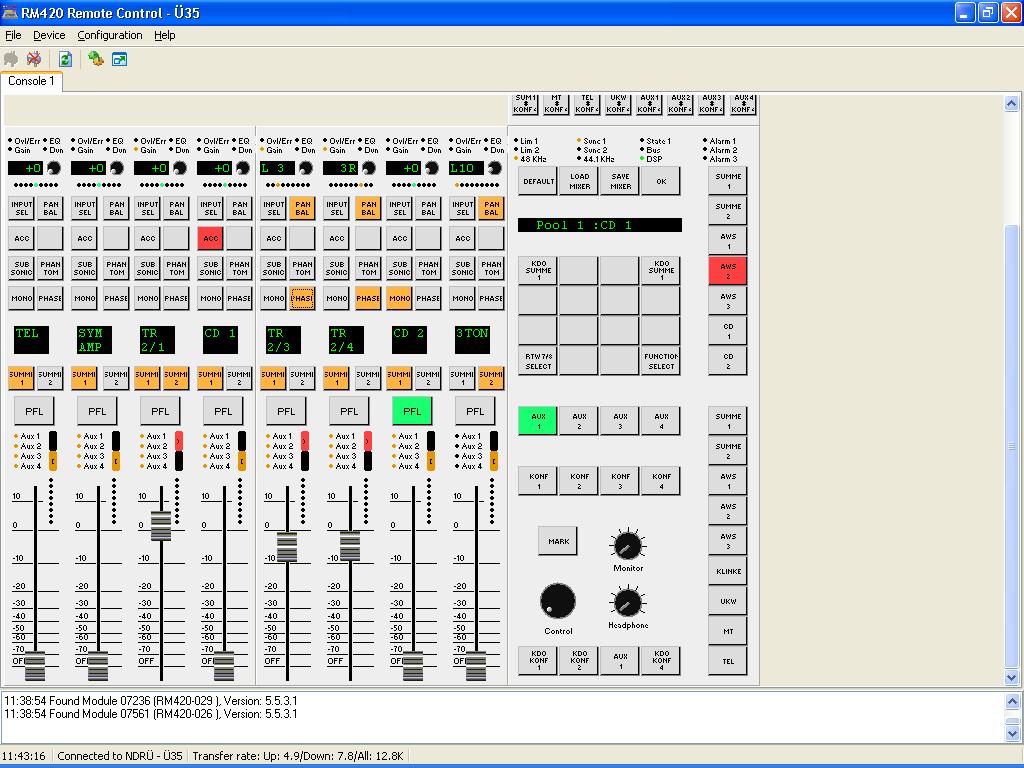Viewport: 1024px width, 768px height.
Task: Click the SYM AMP channel name display
Action: coord(94,340)
